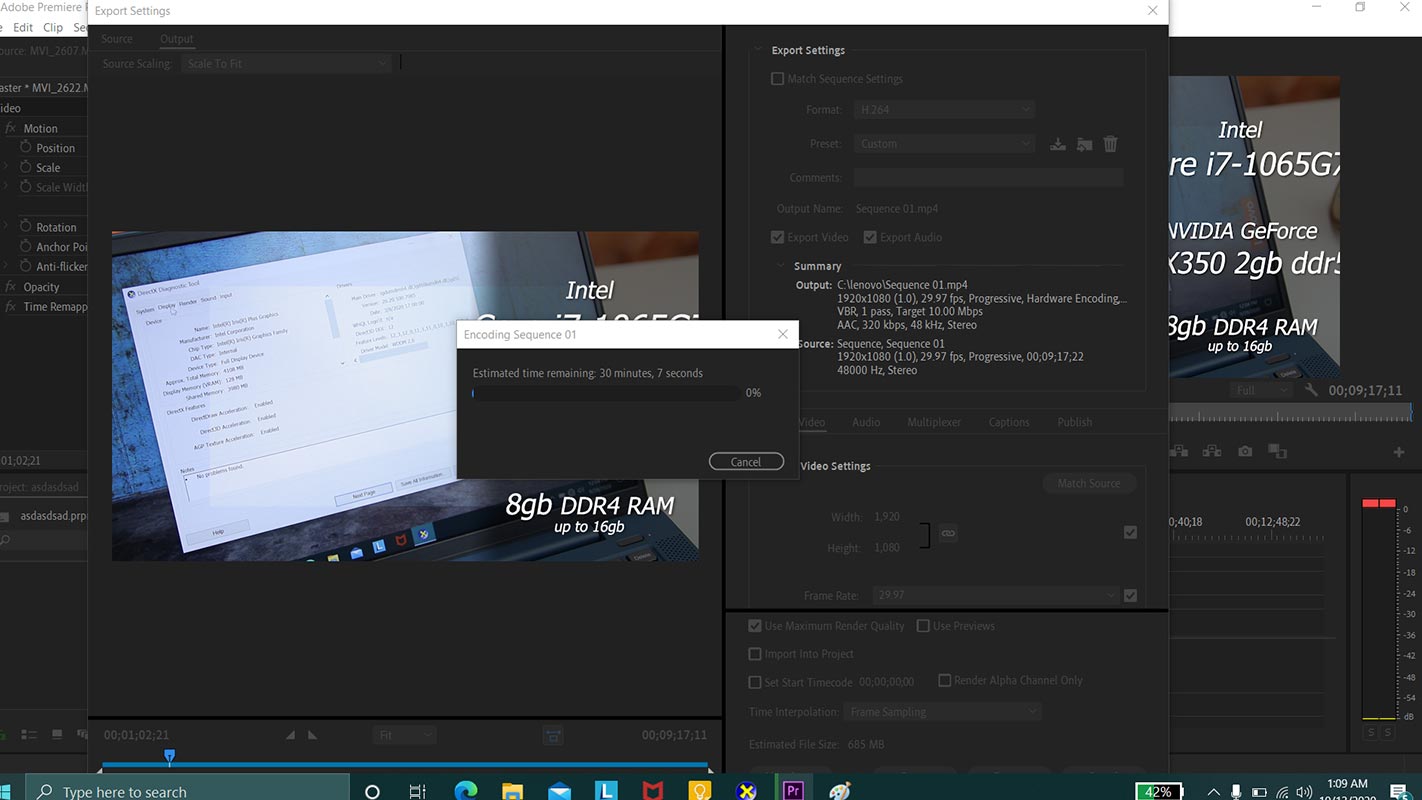Screen dimensions: 1422x800
Task: Open the yellow X taskbar app
Action: [x=746, y=790]
